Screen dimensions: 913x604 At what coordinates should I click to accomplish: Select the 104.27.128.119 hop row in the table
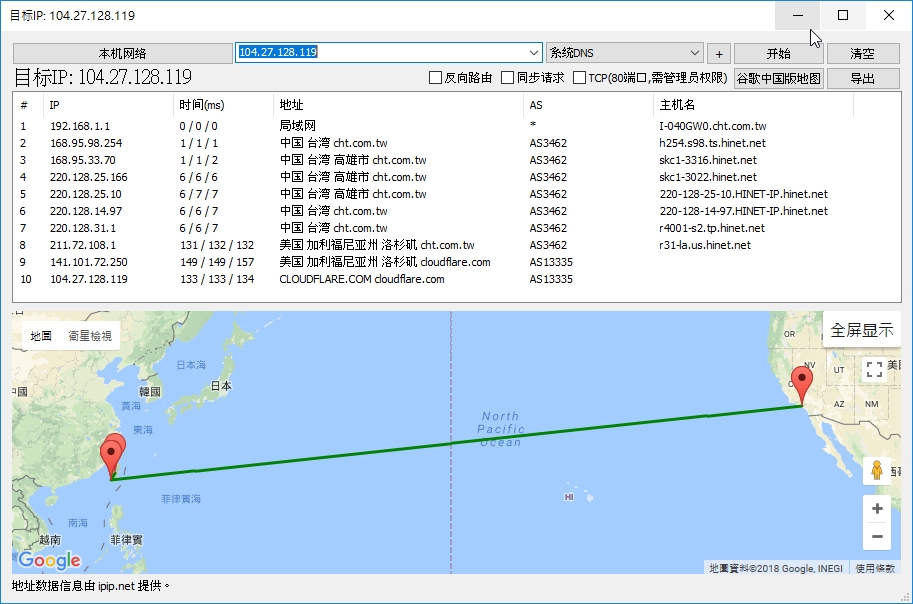tap(456, 279)
